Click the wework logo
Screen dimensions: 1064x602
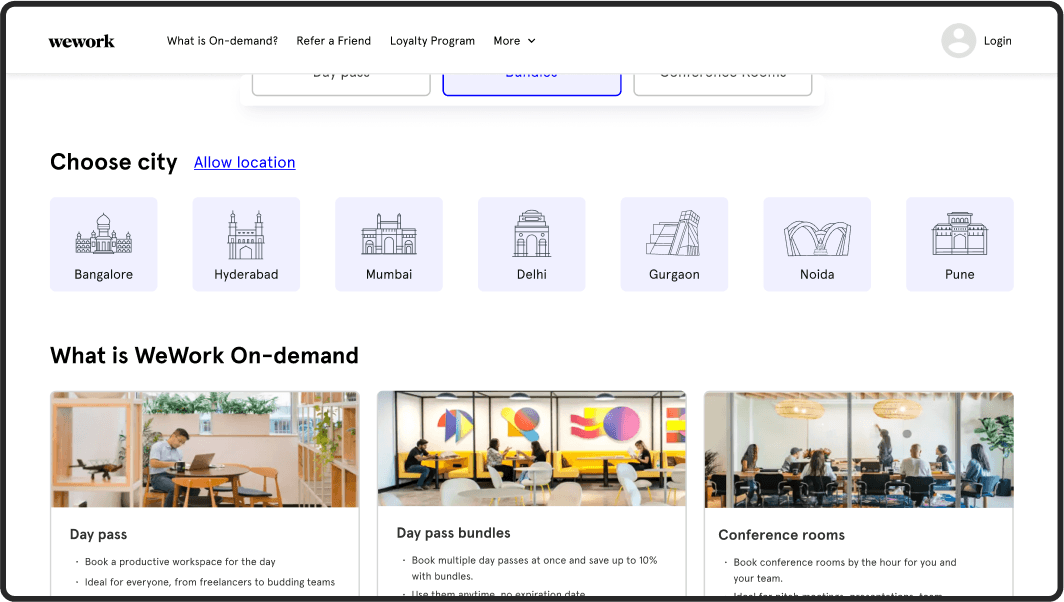pyautogui.click(x=81, y=41)
